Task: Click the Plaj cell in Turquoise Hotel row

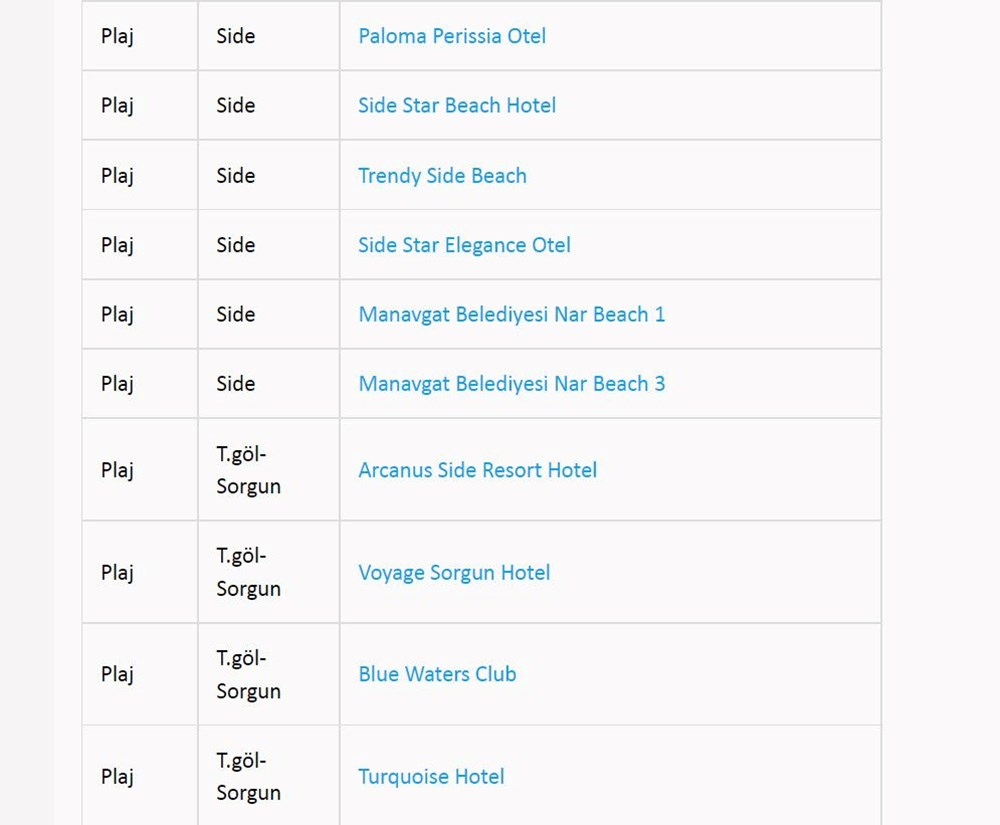Action: tap(117, 777)
